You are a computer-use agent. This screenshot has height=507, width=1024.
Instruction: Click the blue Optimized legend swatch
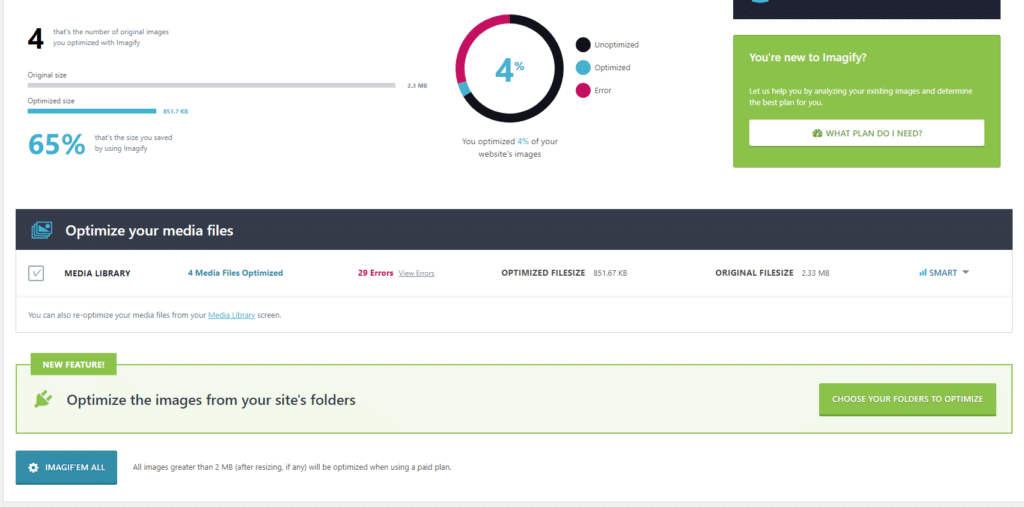coord(583,67)
